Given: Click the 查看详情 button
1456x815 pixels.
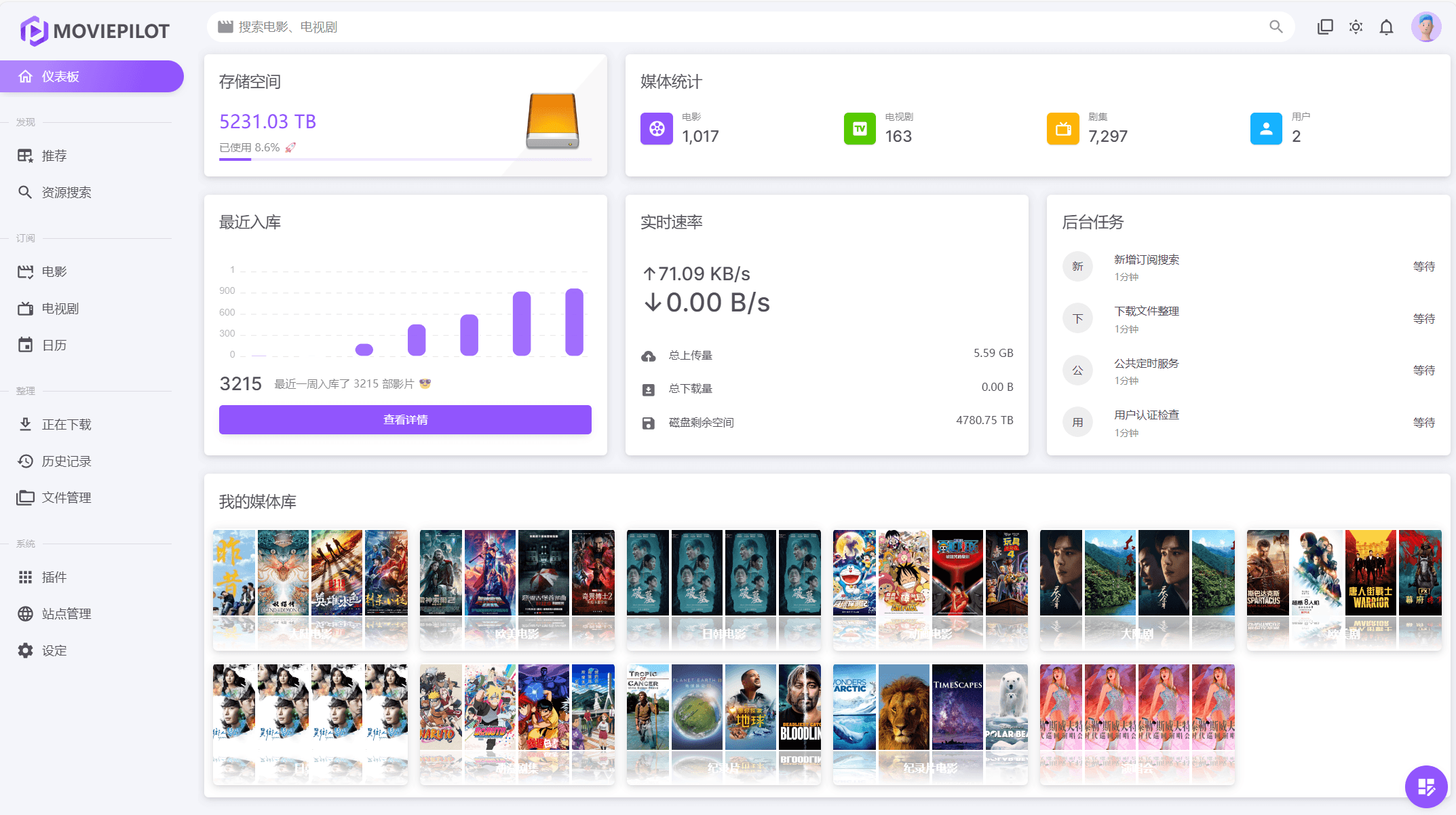Looking at the screenshot, I should coord(405,419).
